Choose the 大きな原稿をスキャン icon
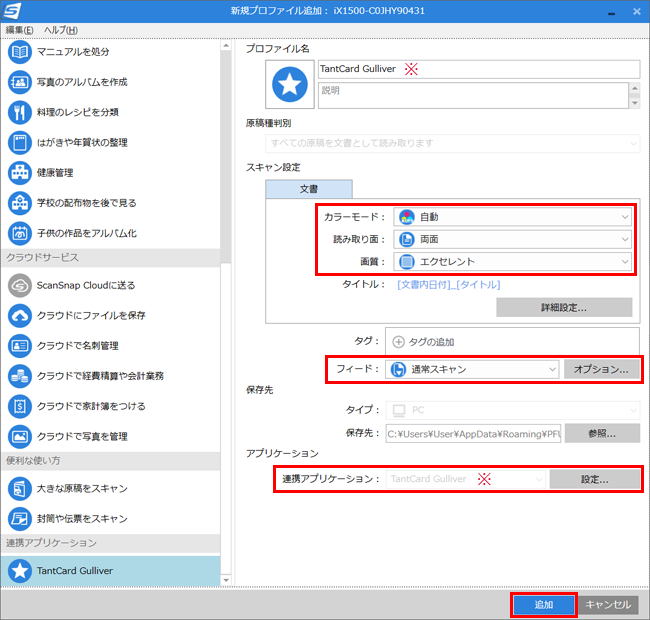The image size is (650, 620). [x=19, y=489]
